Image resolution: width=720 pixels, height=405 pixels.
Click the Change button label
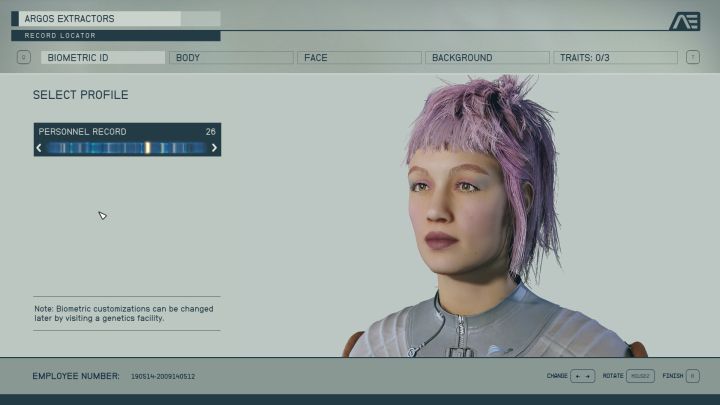click(556, 376)
